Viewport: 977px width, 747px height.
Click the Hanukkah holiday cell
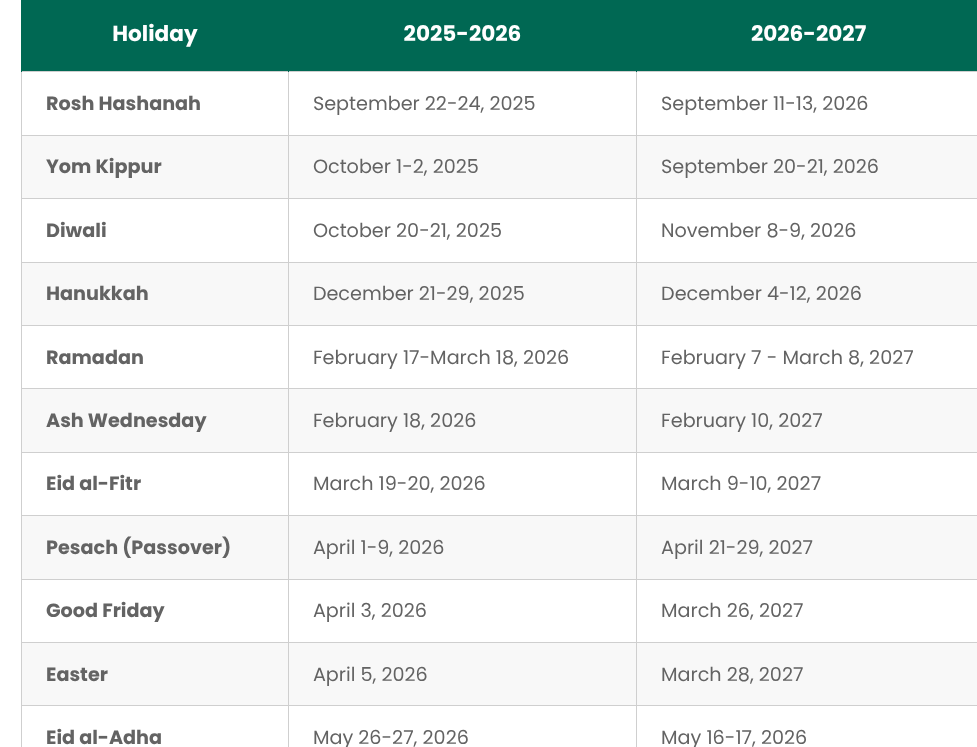(x=97, y=293)
